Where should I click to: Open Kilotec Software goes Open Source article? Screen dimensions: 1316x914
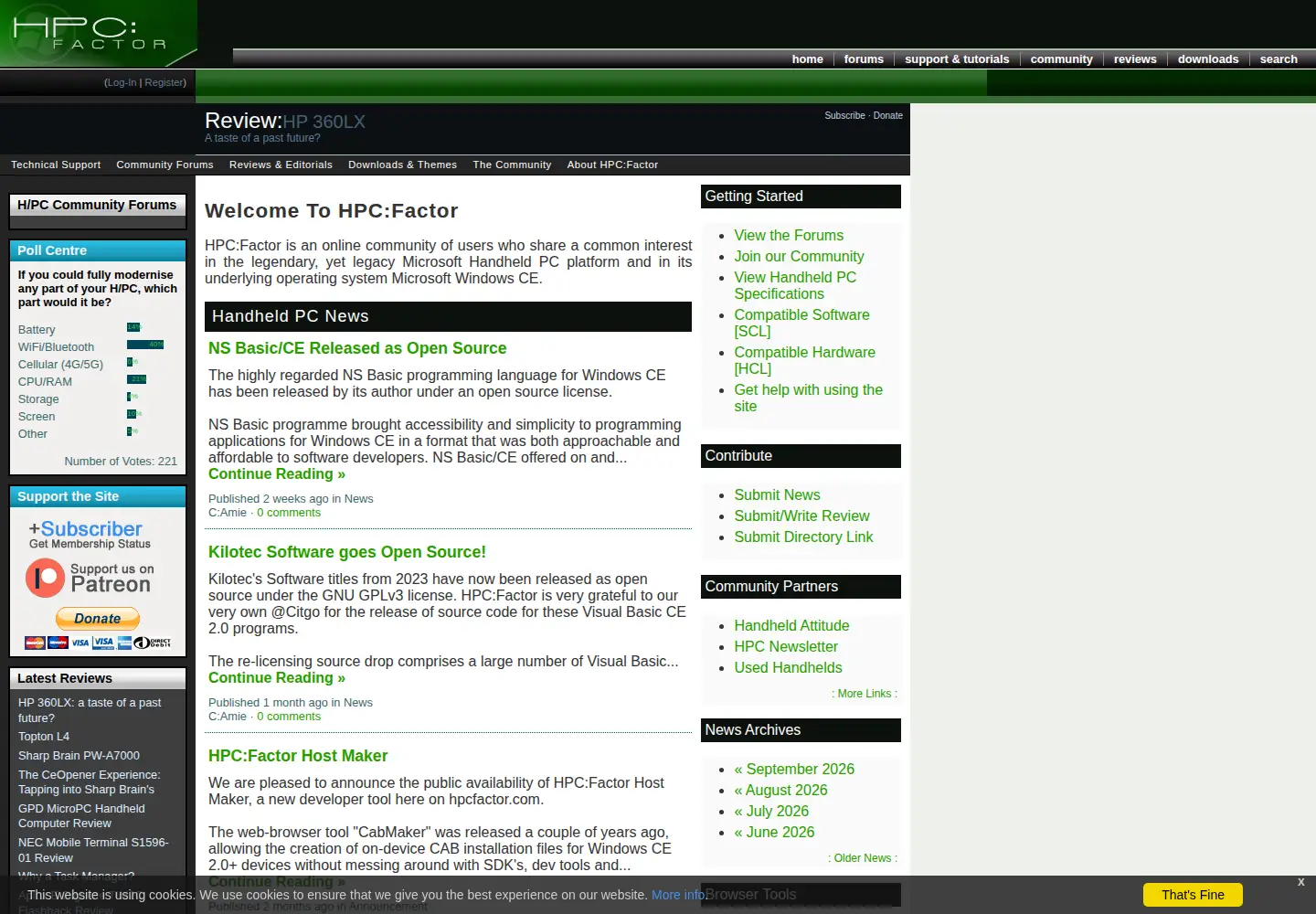pyautogui.click(x=347, y=552)
